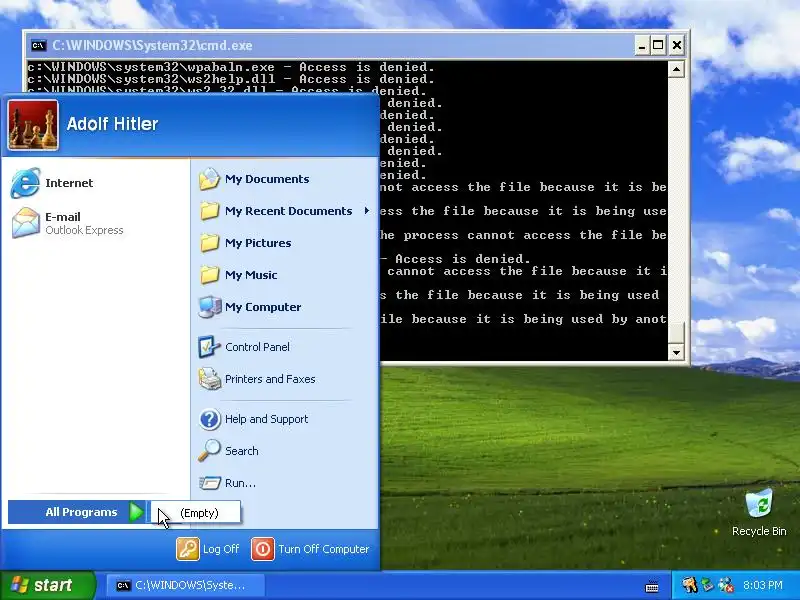Open the Recycle Bin on the desktop
800x600 pixels.
[759, 512]
